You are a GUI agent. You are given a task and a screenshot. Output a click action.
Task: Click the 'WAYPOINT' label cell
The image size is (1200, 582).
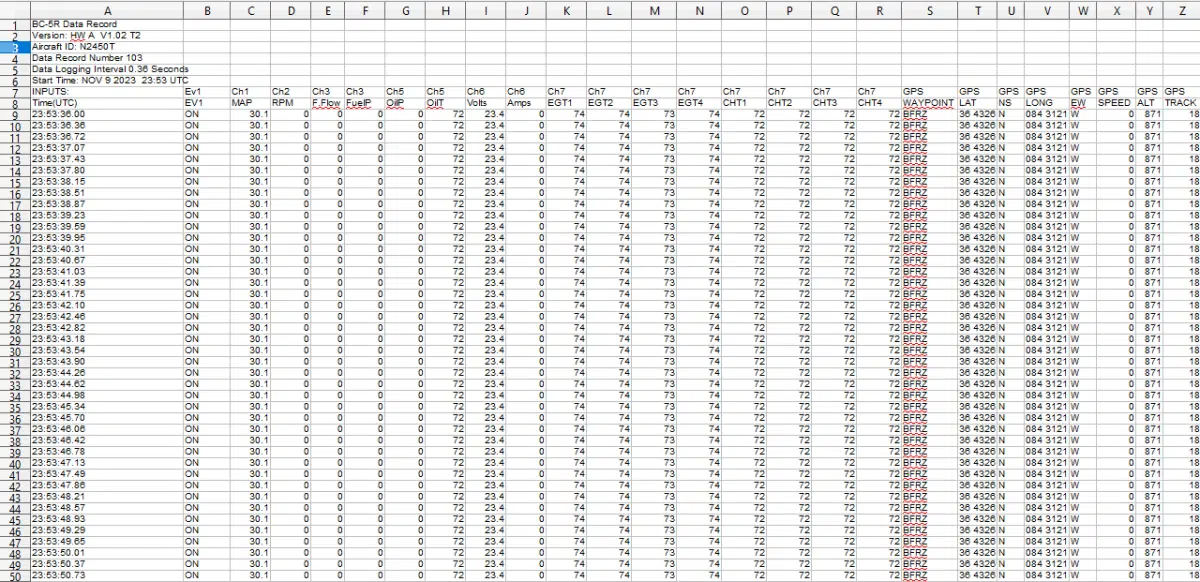pos(928,102)
